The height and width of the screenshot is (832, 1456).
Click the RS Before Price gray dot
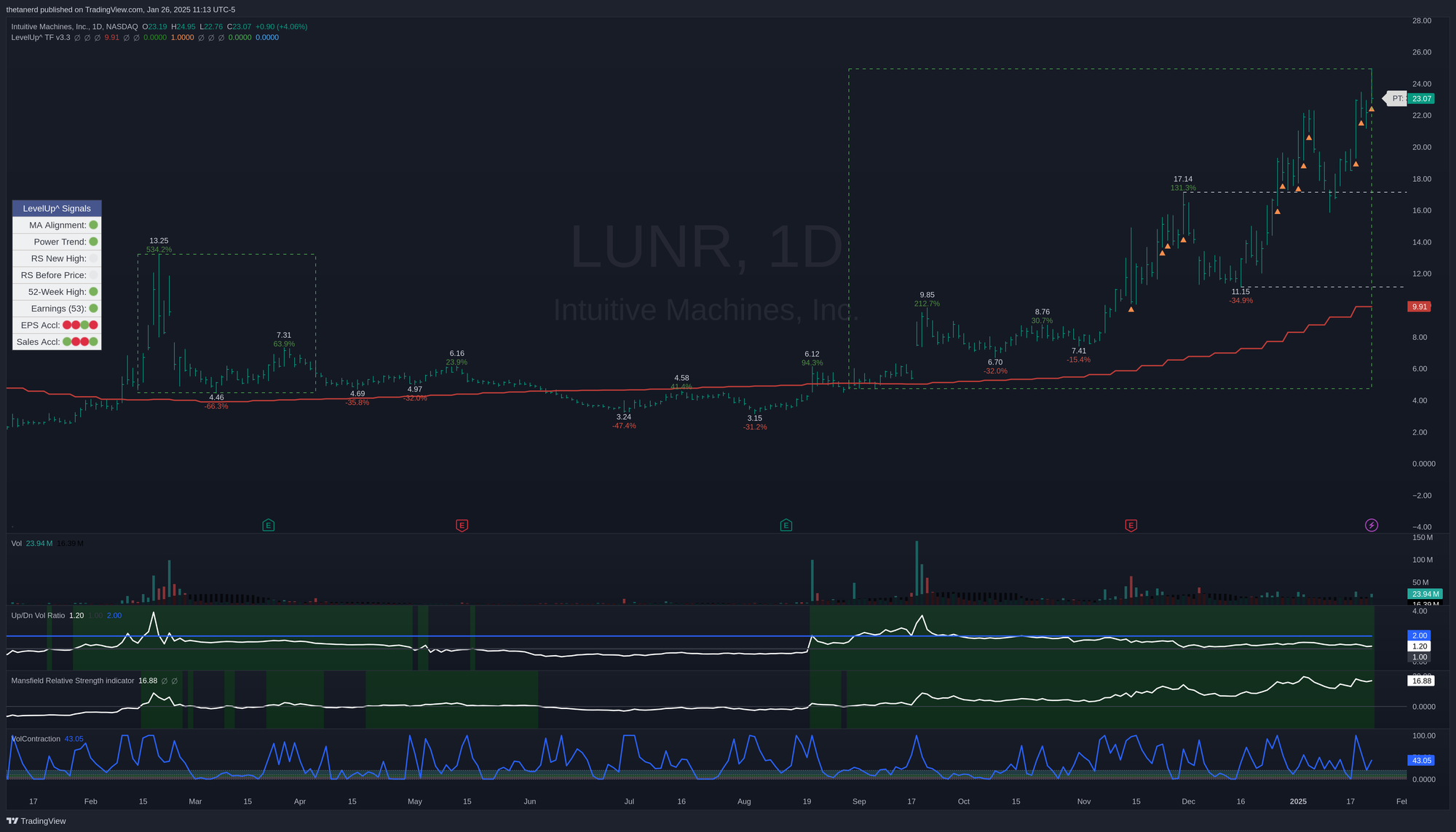click(93, 275)
